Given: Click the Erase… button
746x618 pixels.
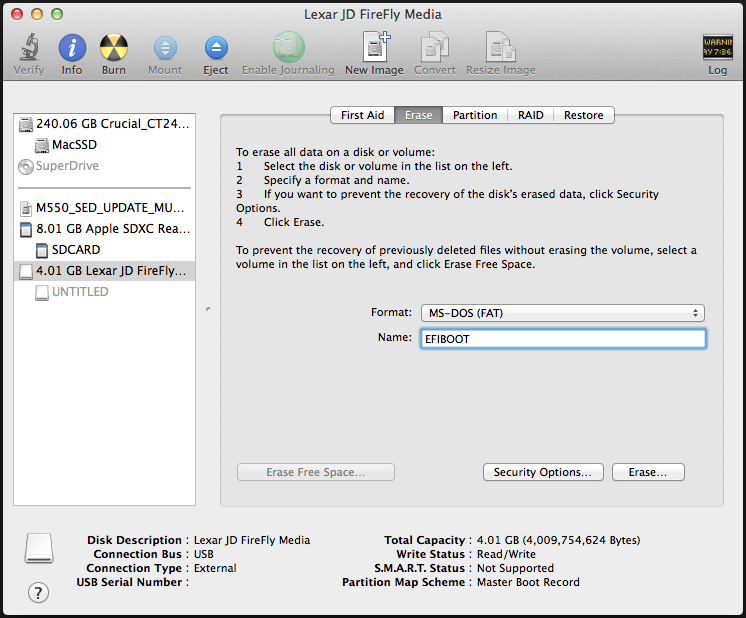Looking at the screenshot, I should (648, 472).
